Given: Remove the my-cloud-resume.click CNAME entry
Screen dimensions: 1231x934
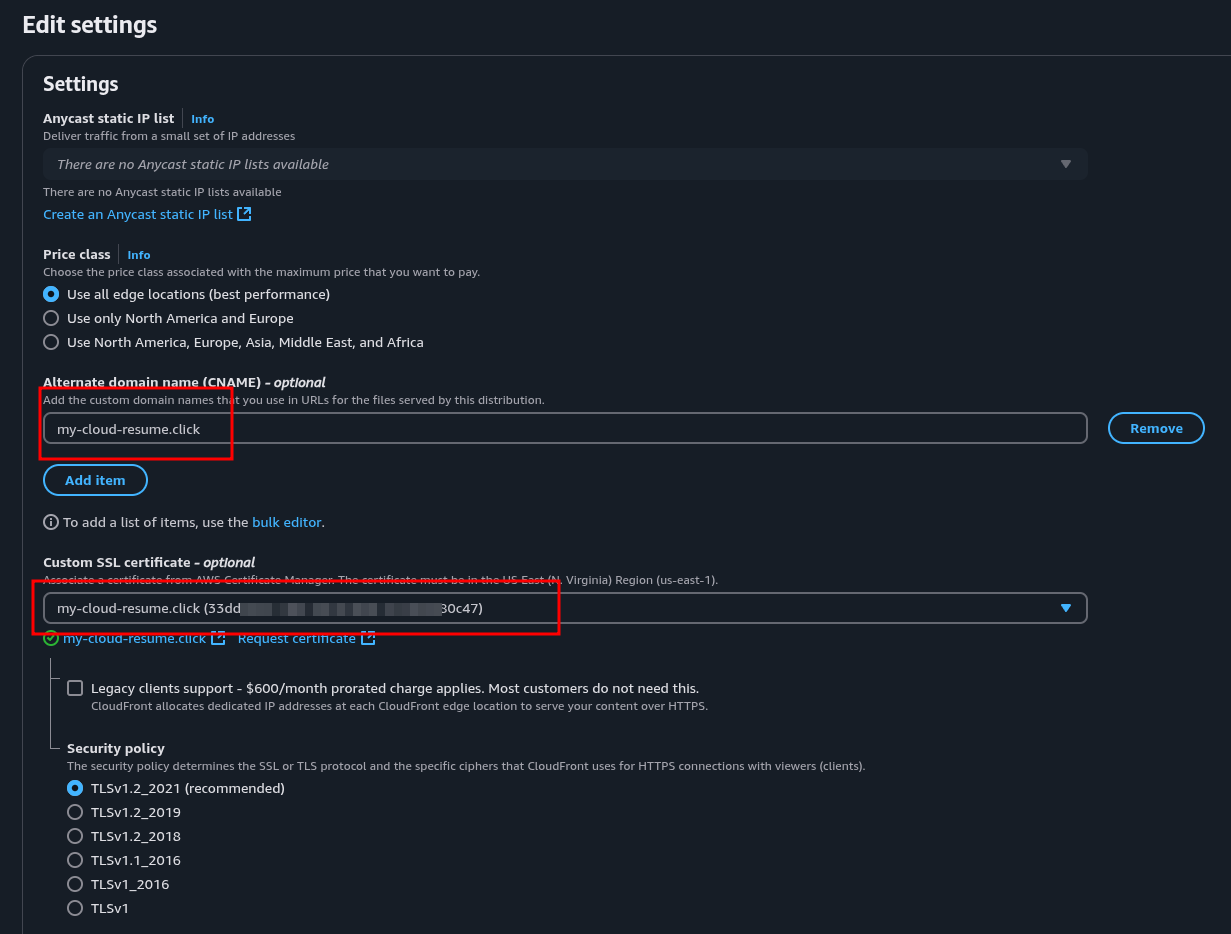Looking at the screenshot, I should [1155, 428].
